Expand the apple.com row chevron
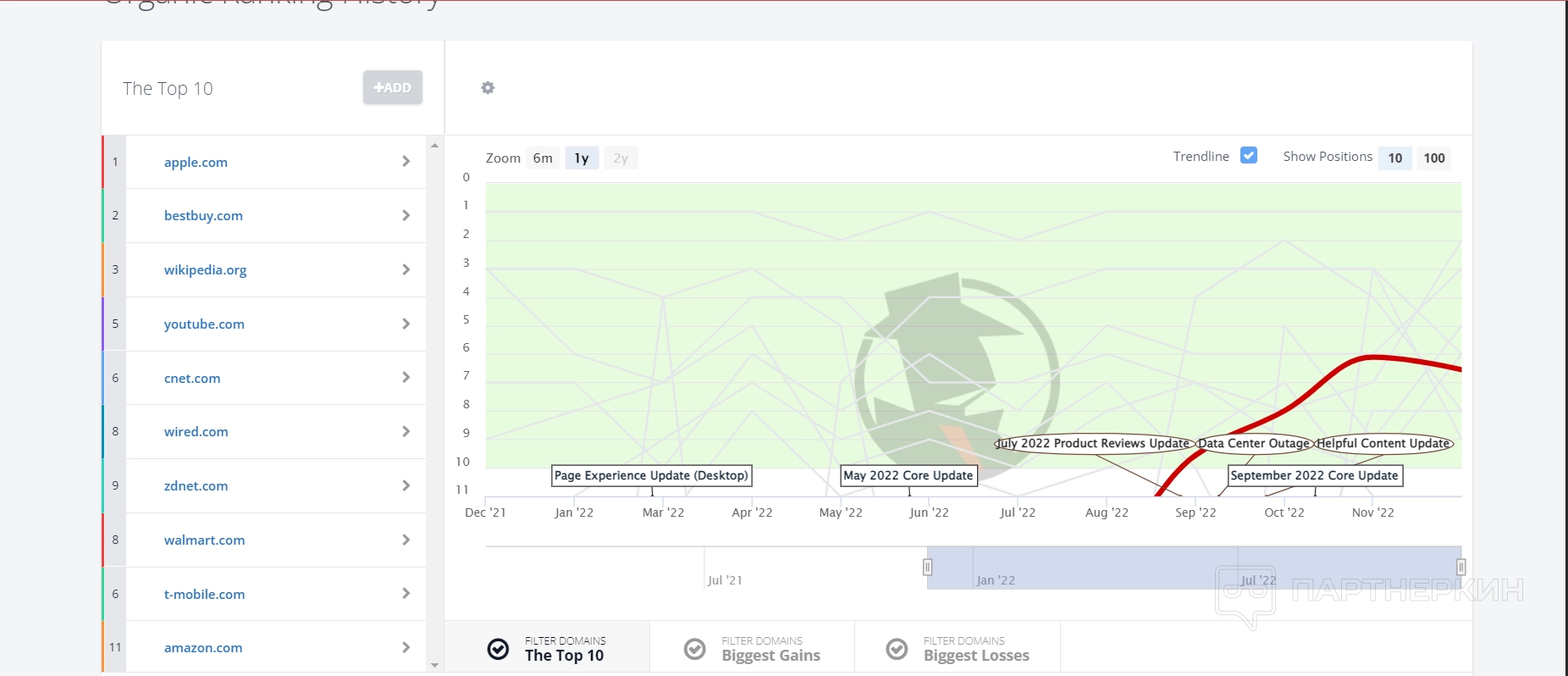The image size is (1568, 676). coord(406,161)
